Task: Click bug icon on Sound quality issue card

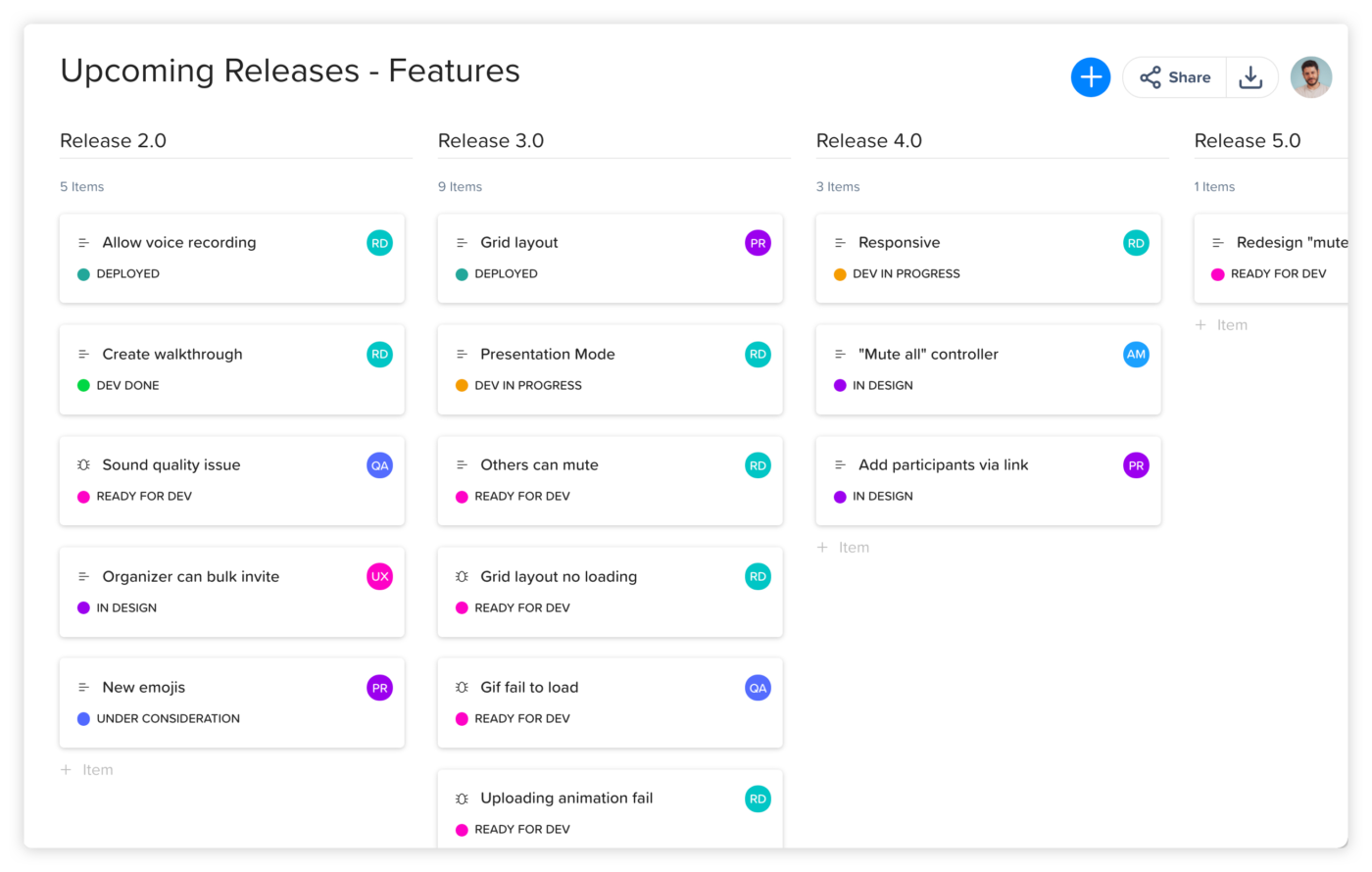Action: (x=83, y=465)
